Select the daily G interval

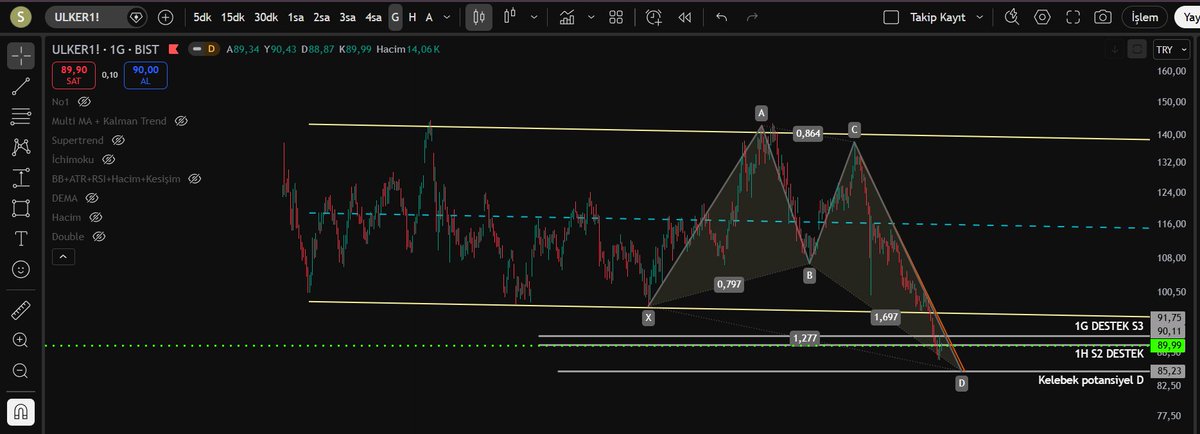click(396, 17)
